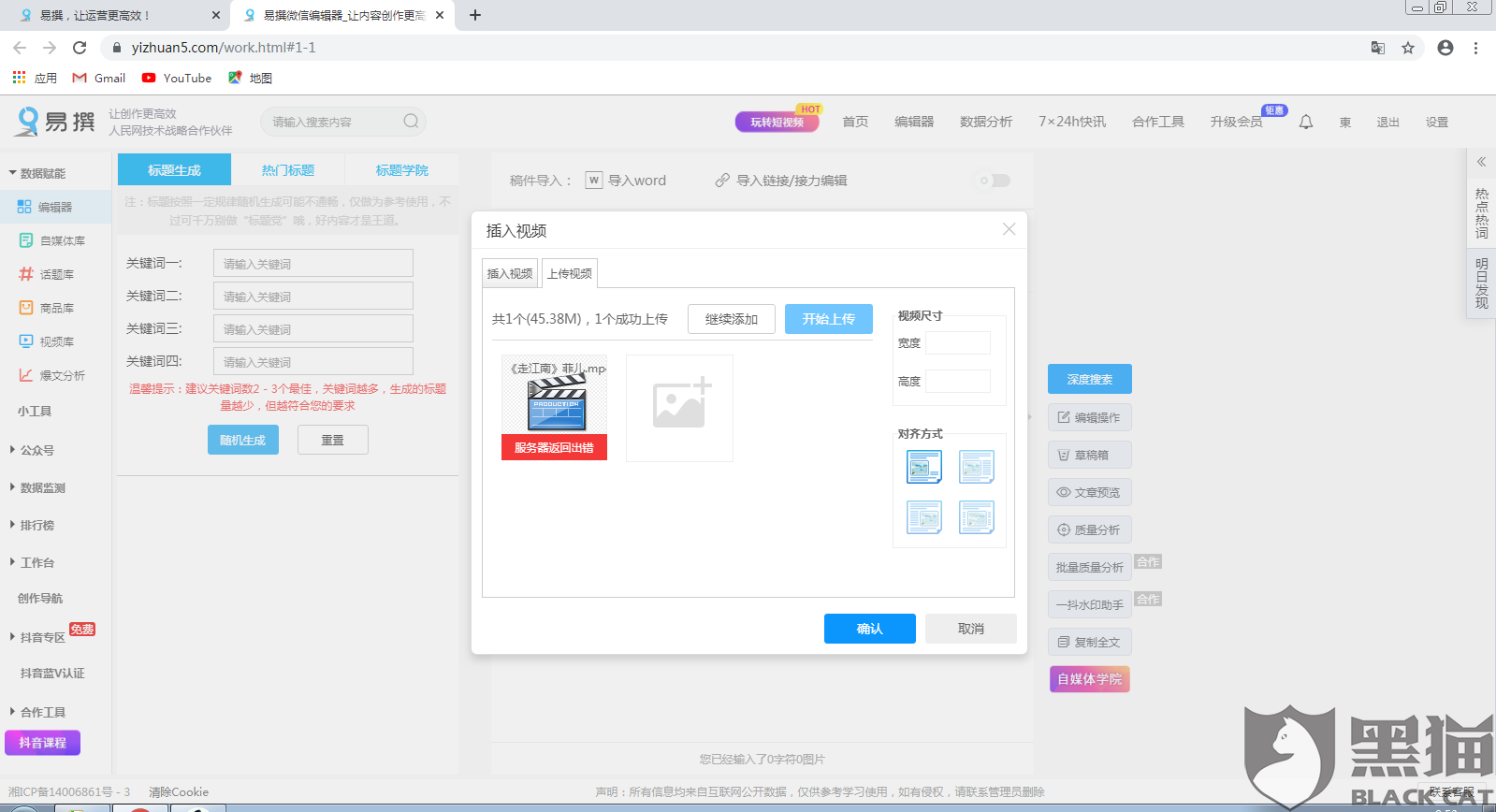Reload the page in the browser

[80, 48]
